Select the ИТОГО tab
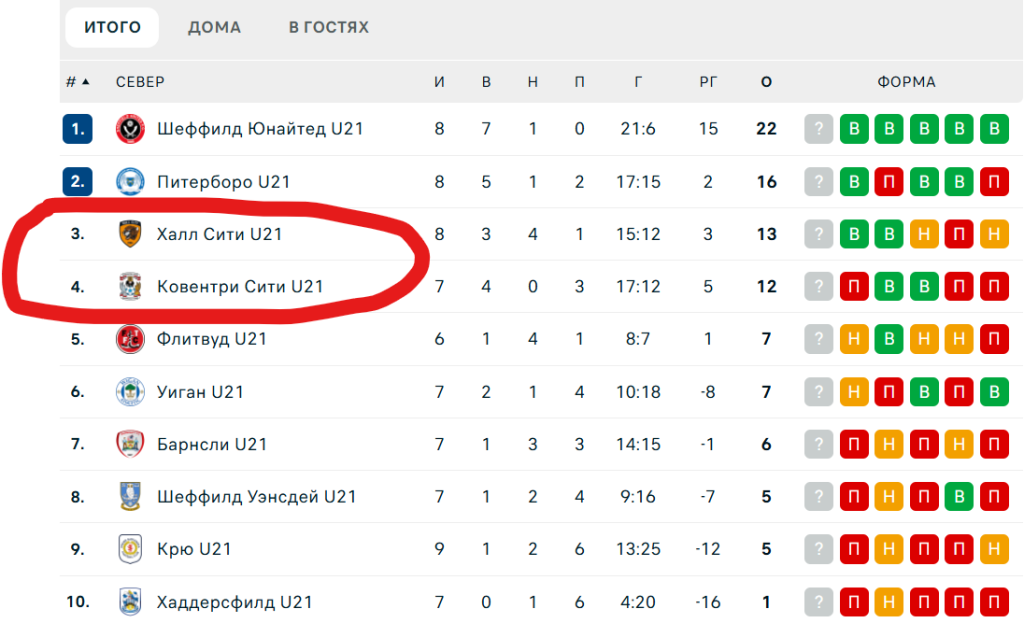This screenshot has height=623, width=1024. pos(112,27)
